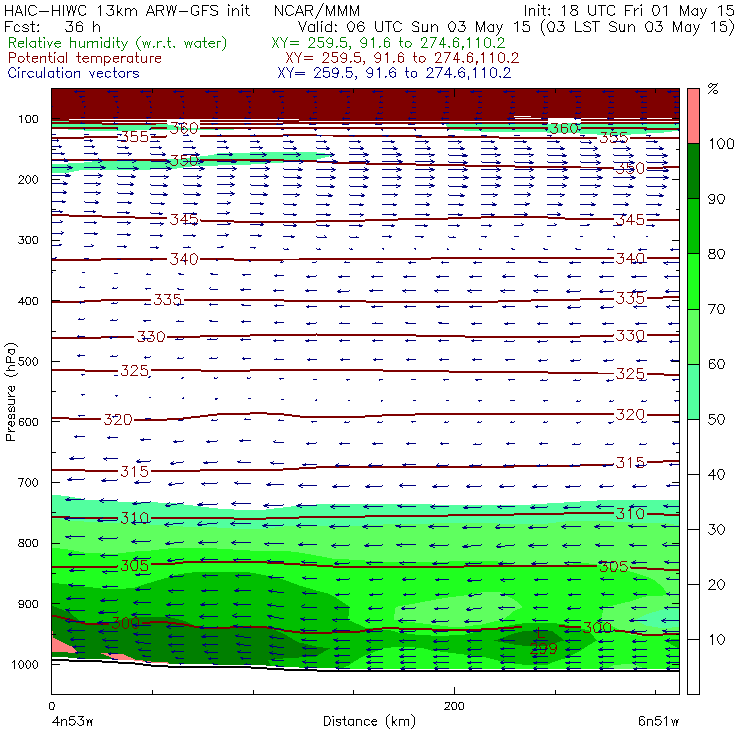Click the 500 hPa pressure axis label
The image size is (740, 740).
(28, 361)
